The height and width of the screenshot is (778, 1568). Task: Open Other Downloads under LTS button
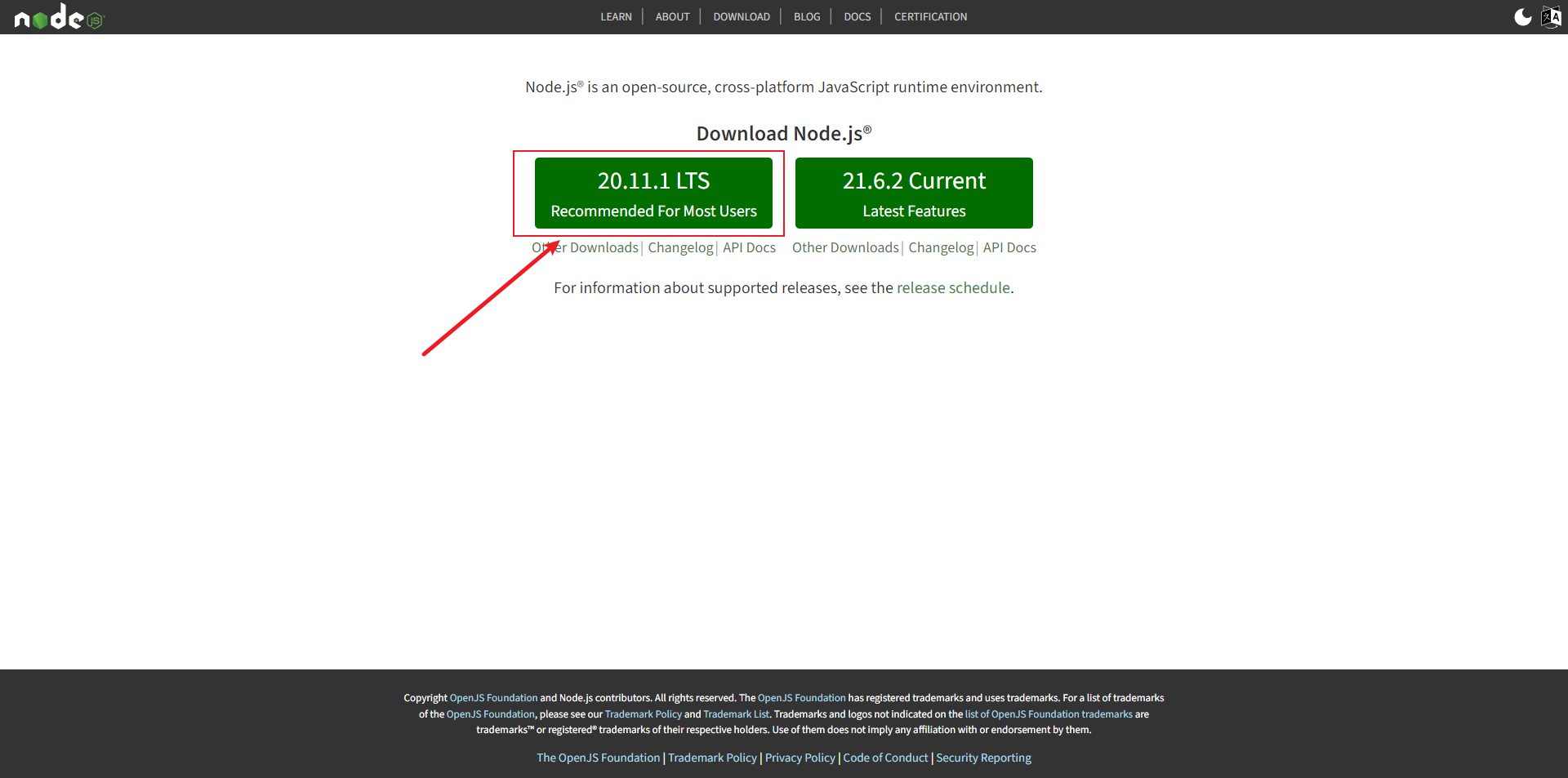586,247
